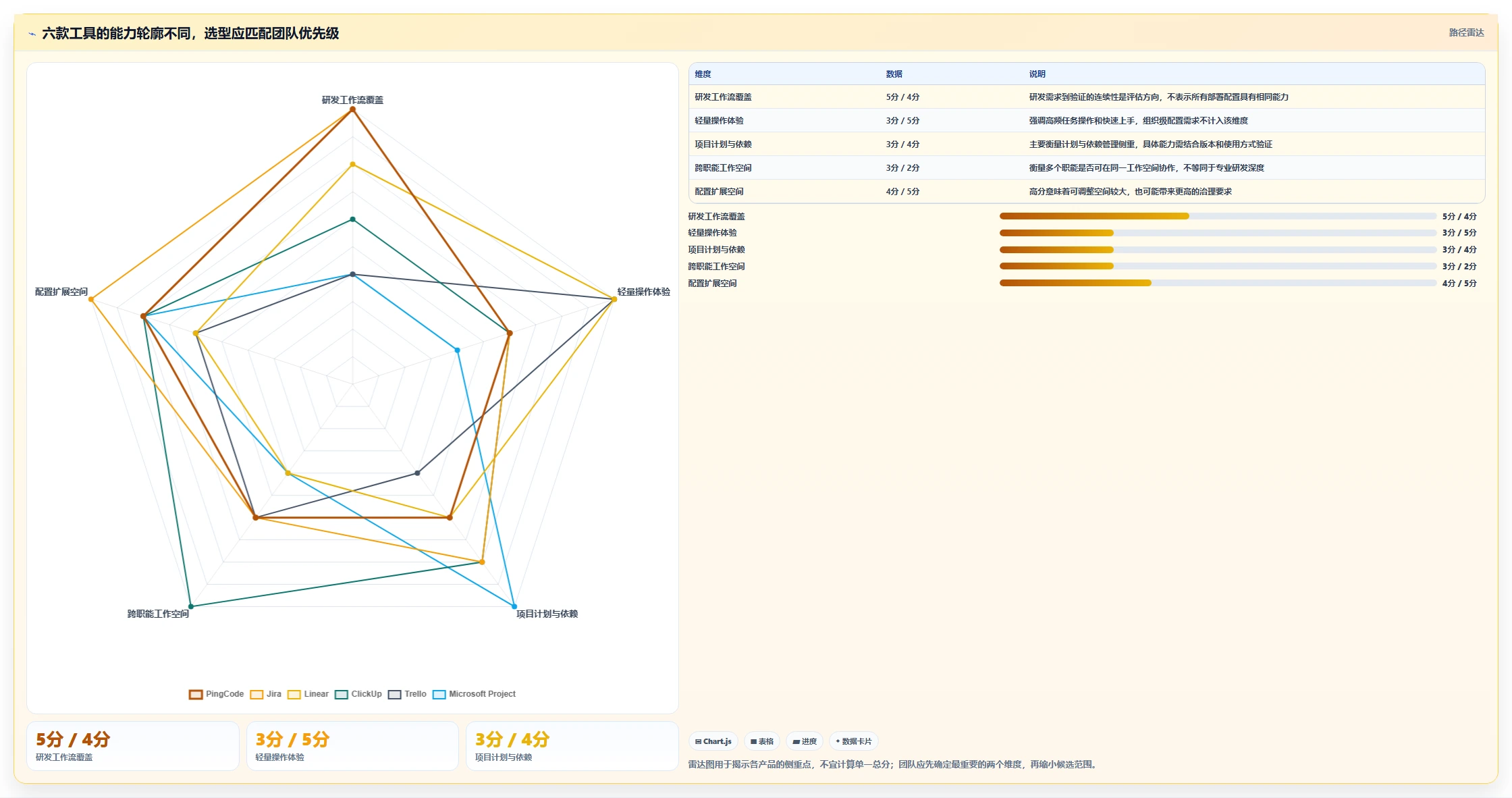Click the 数据 column header
This screenshot has width=1512, height=798.
894,74
